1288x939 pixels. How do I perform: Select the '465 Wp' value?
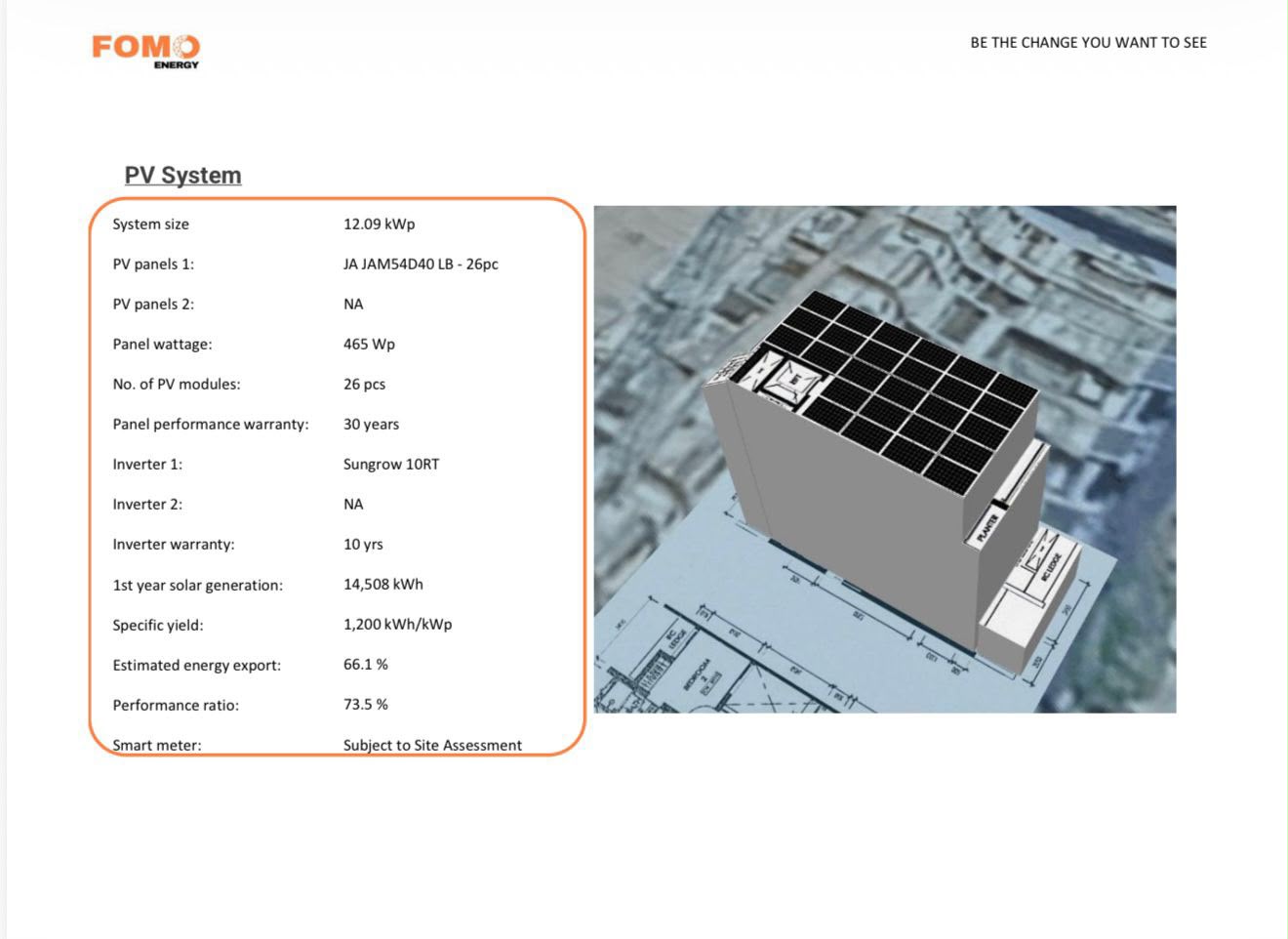tap(369, 345)
